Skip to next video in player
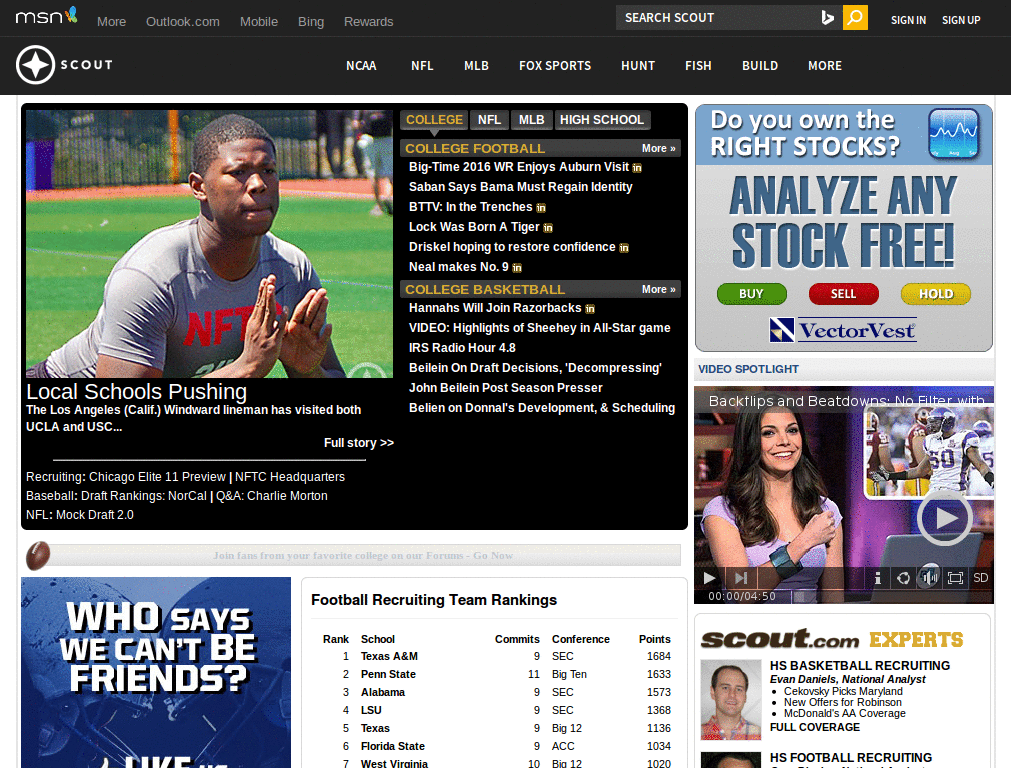Image resolution: width=1024 pixels, height=768 pixels. click(741, 578)
